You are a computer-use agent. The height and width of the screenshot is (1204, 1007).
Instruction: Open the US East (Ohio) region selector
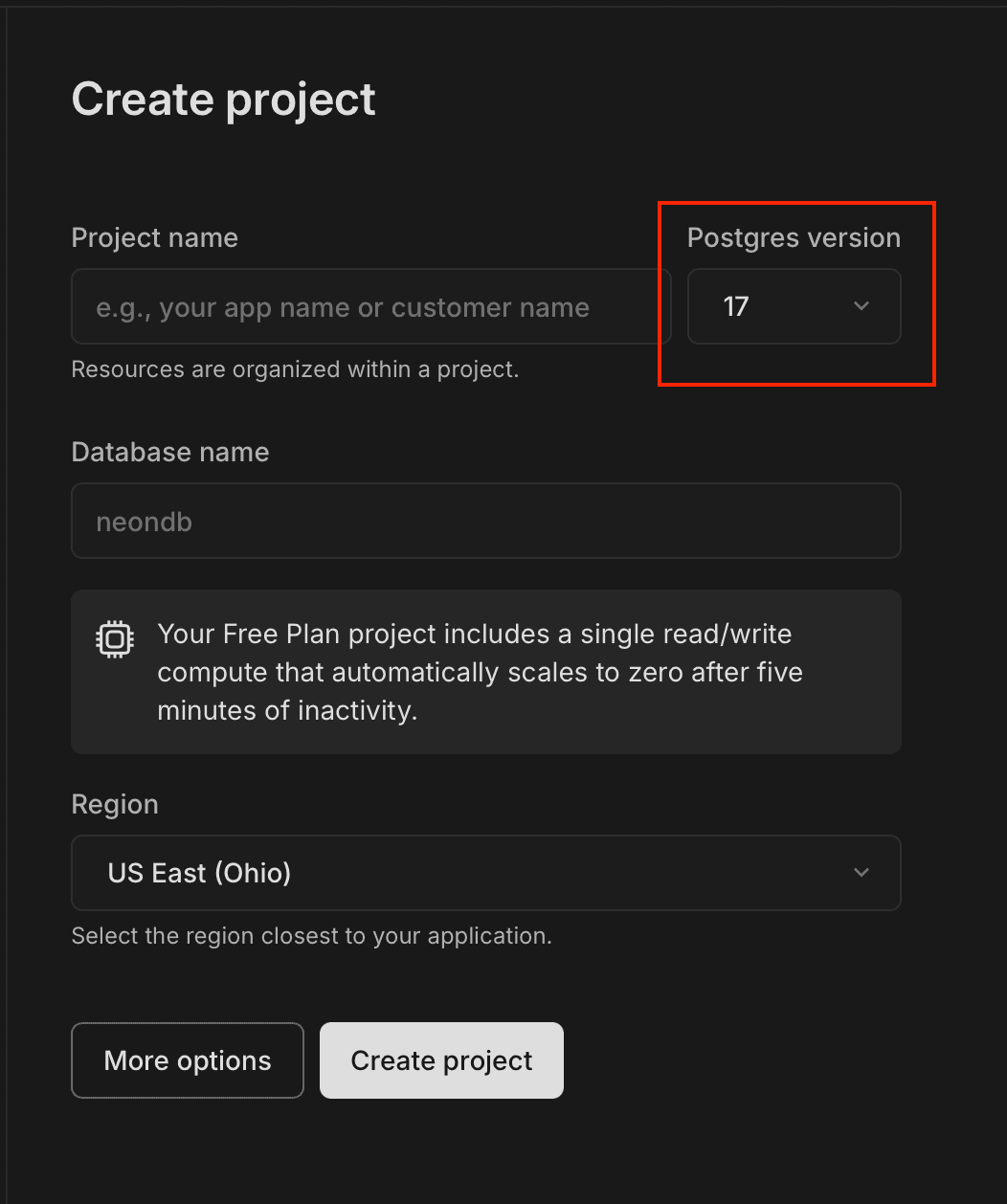(x=485, y=873)
